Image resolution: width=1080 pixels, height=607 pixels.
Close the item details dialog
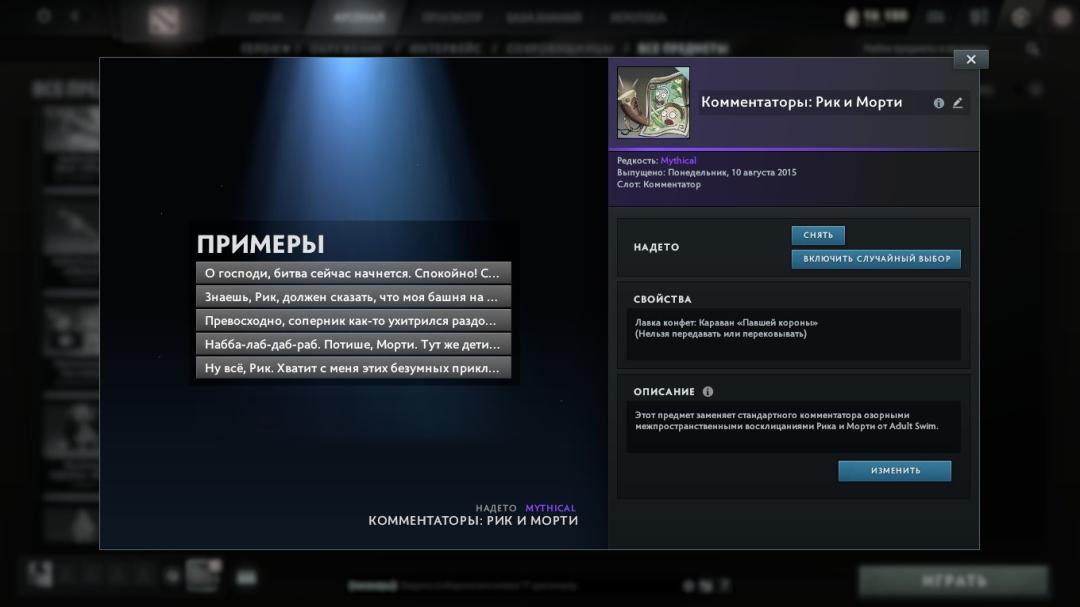(970, 59)
